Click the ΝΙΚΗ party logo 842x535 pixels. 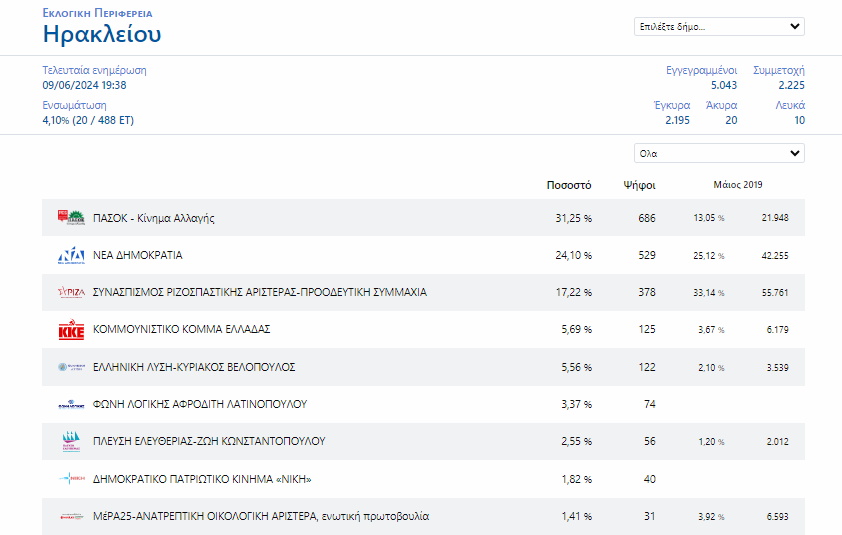71,479
